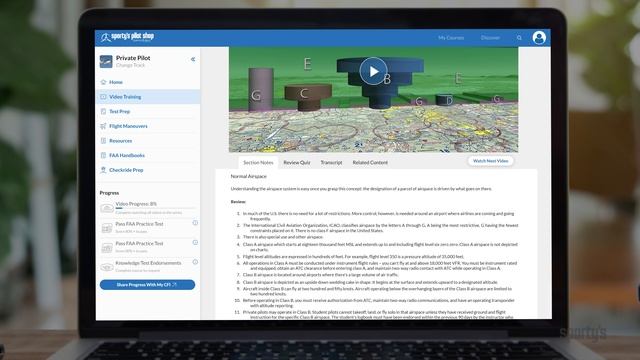Click the Private Pilot course thumbnail icon
The image size is (640, 360).
(106, 62)
